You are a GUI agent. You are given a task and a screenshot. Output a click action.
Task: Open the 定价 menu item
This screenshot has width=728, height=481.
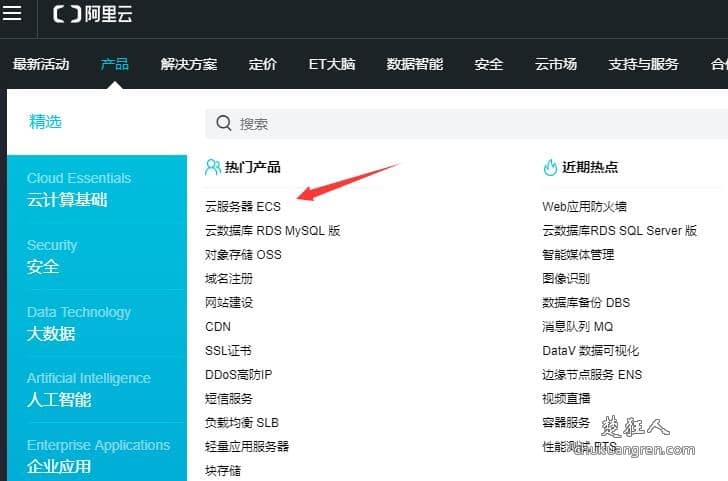(262, 64)
